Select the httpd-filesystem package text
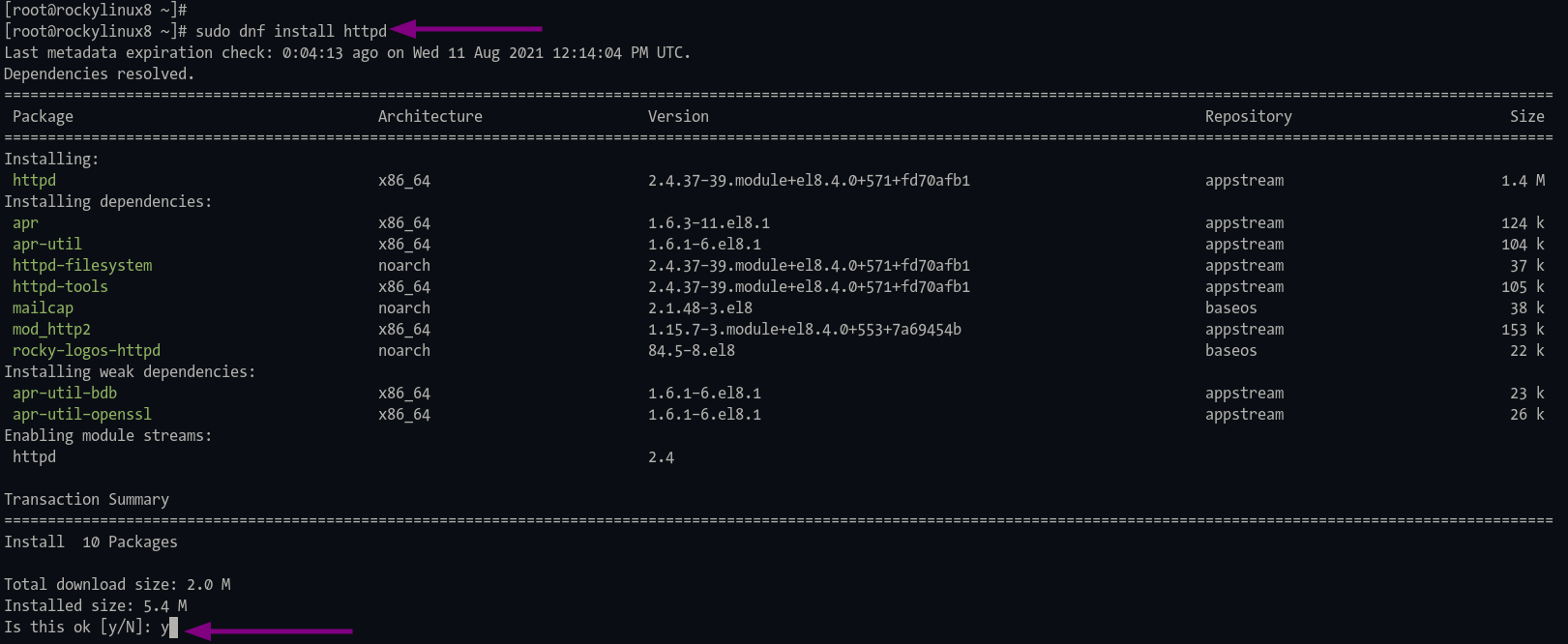The width and height of the screenshot is (1568, 644). pos(82,266)
